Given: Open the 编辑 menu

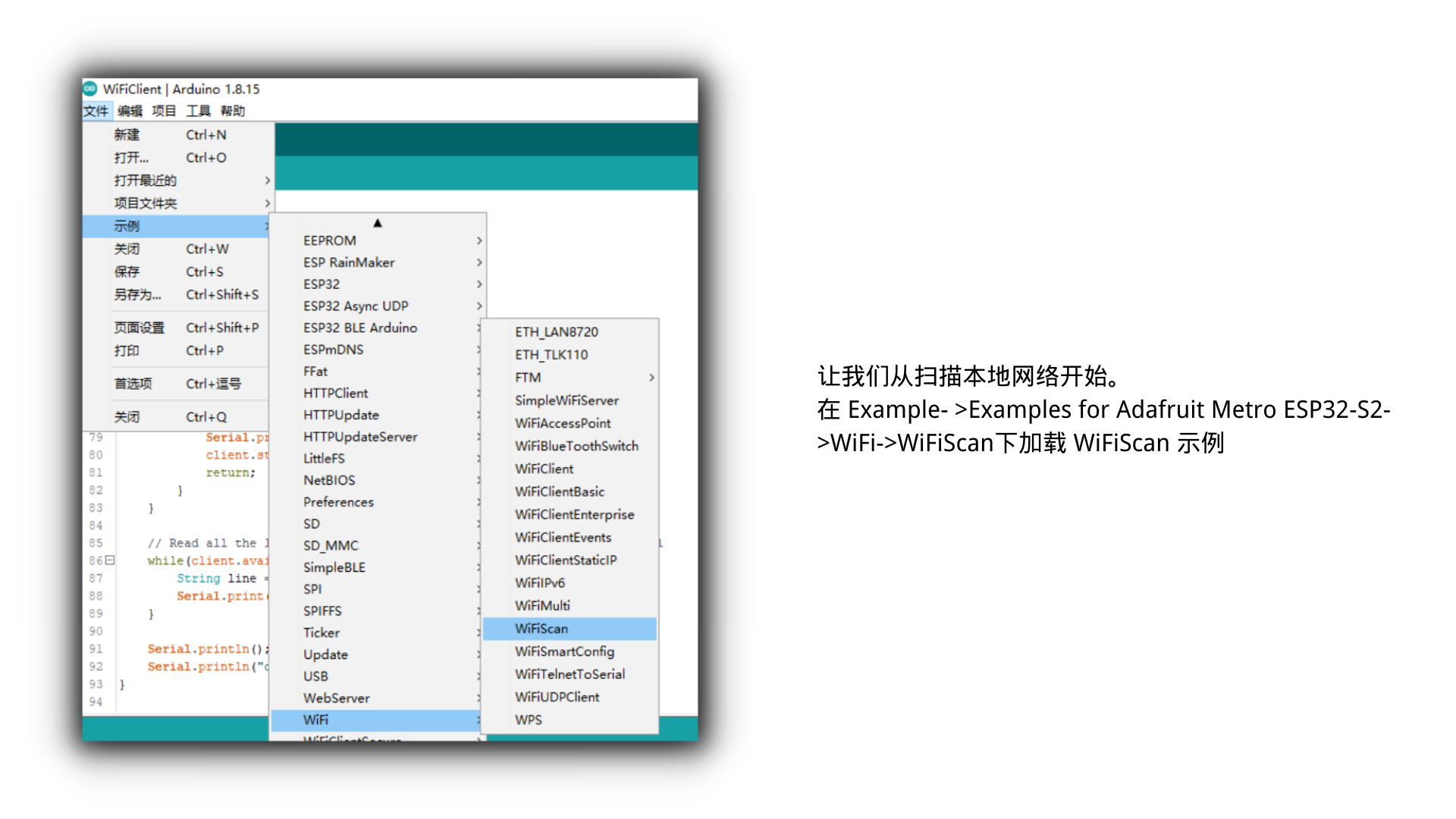Looking at the screenshot, I should click(x=130, y=111).
